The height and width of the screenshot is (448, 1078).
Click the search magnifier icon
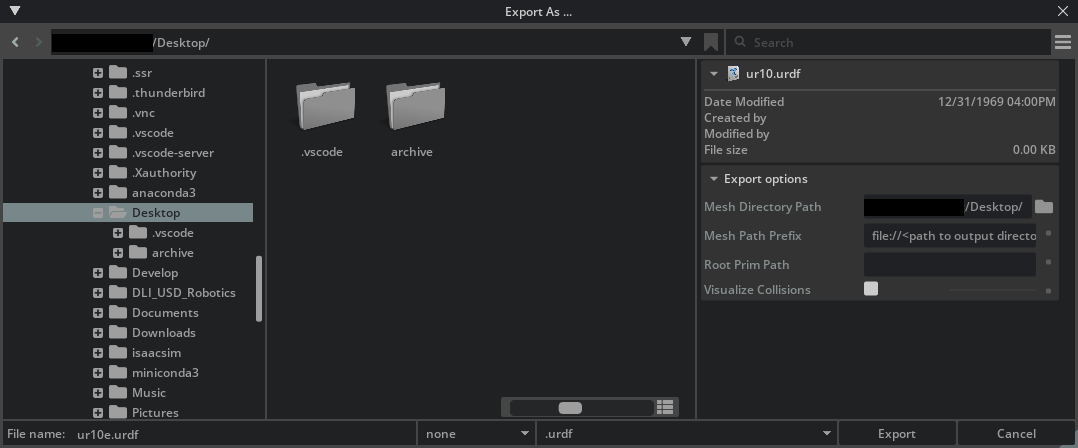click(x=740, y=43)
